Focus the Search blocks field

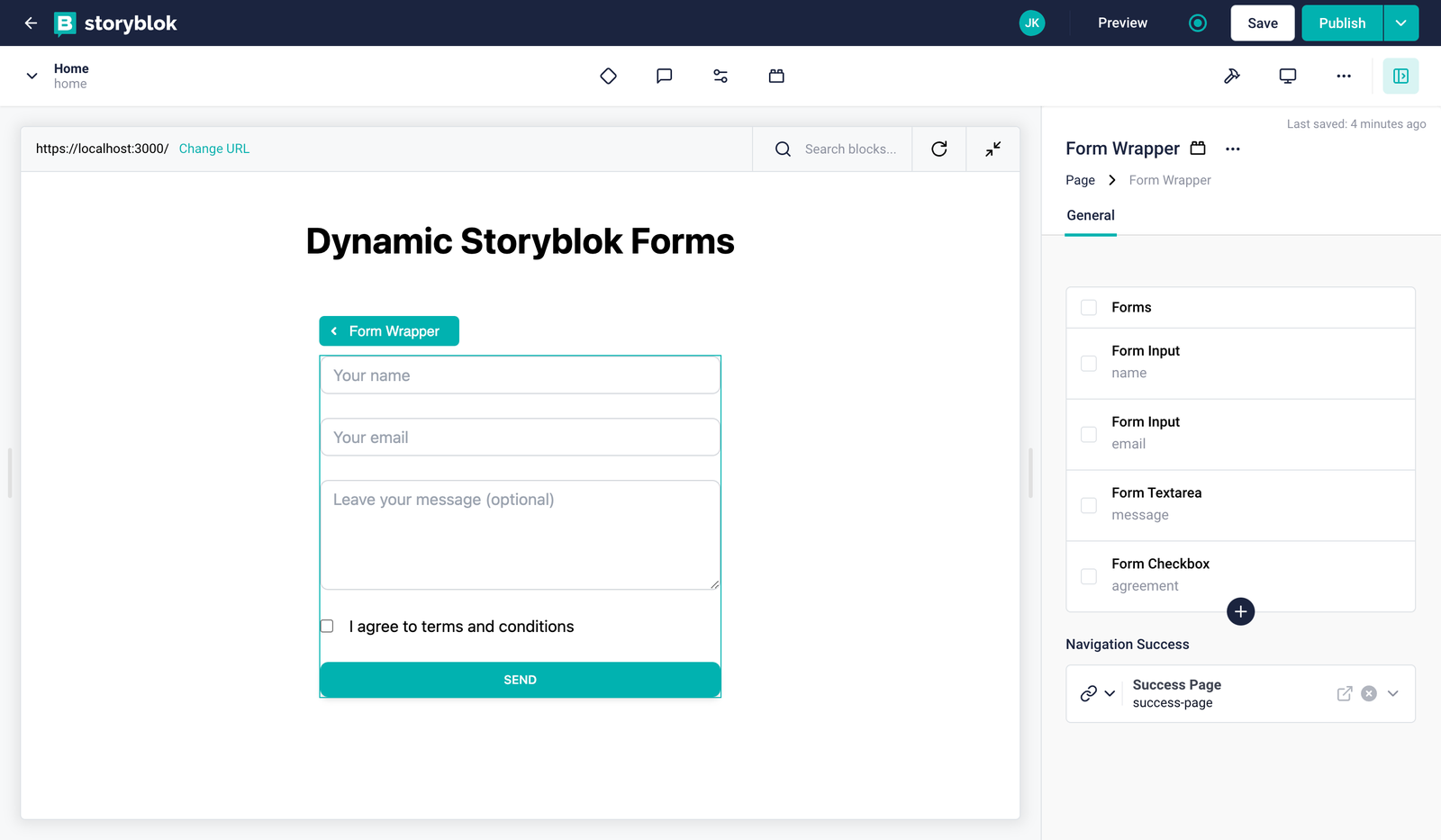850,149
